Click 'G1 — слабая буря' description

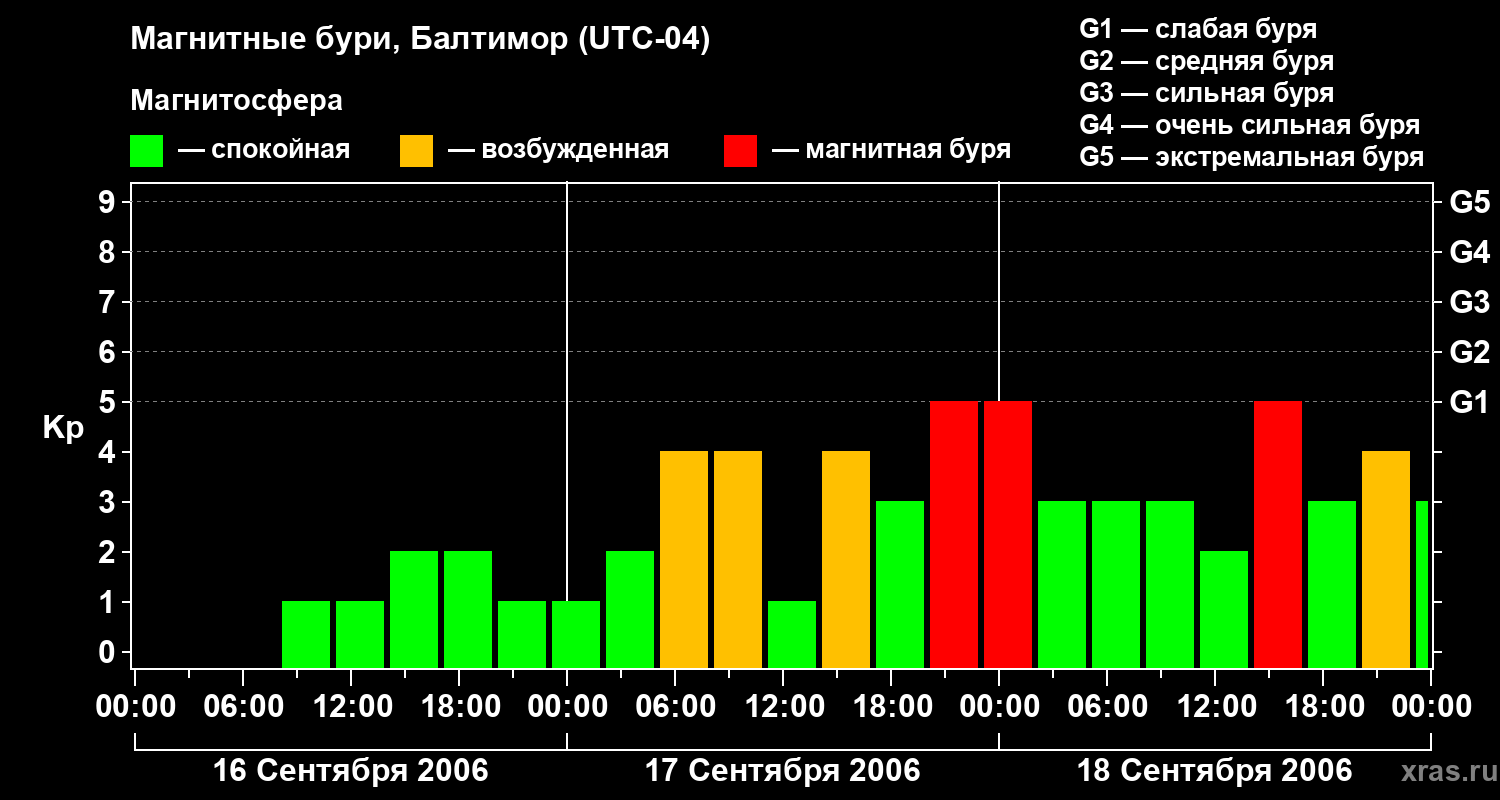click(x=1198, y=28)
